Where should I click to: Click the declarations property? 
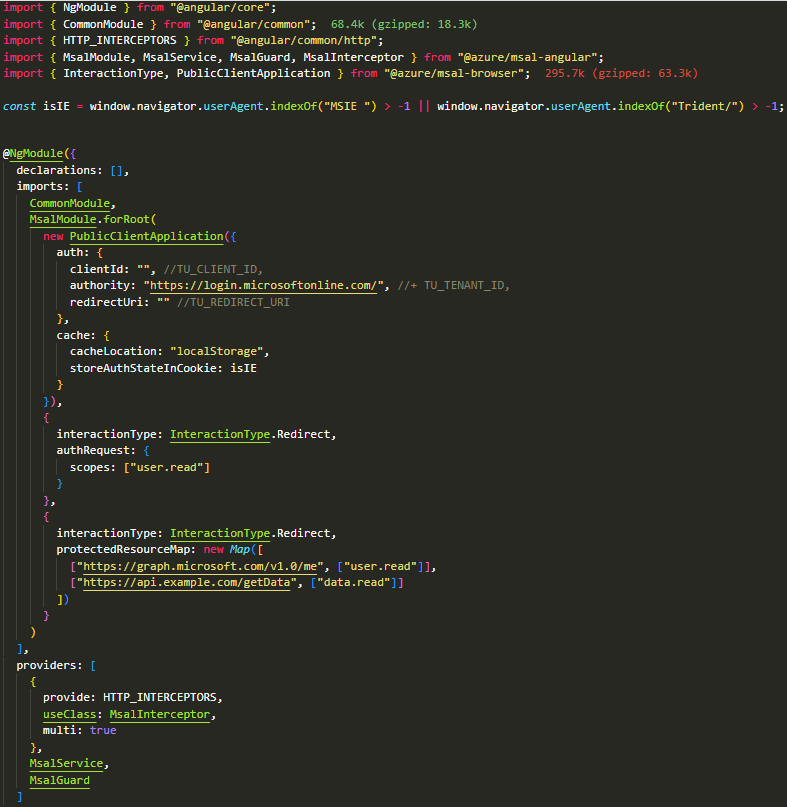pyautogui.click(x=56, y=170)
